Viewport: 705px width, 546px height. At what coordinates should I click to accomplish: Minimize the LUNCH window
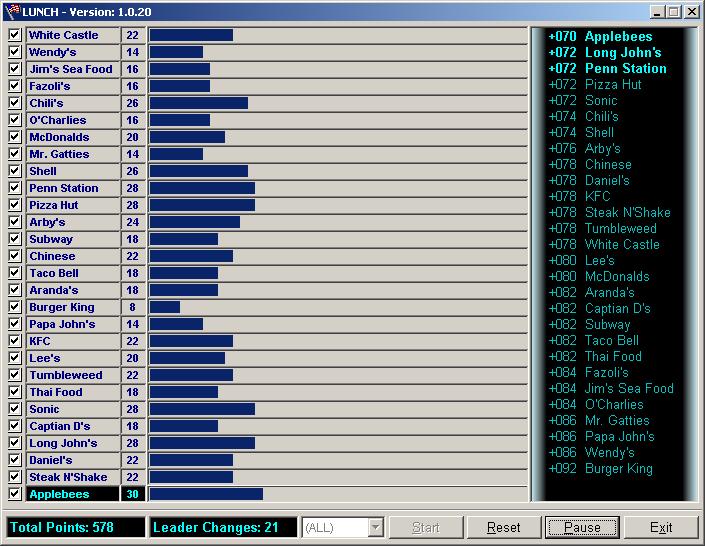pyautogui.click(x=657, y=12)
